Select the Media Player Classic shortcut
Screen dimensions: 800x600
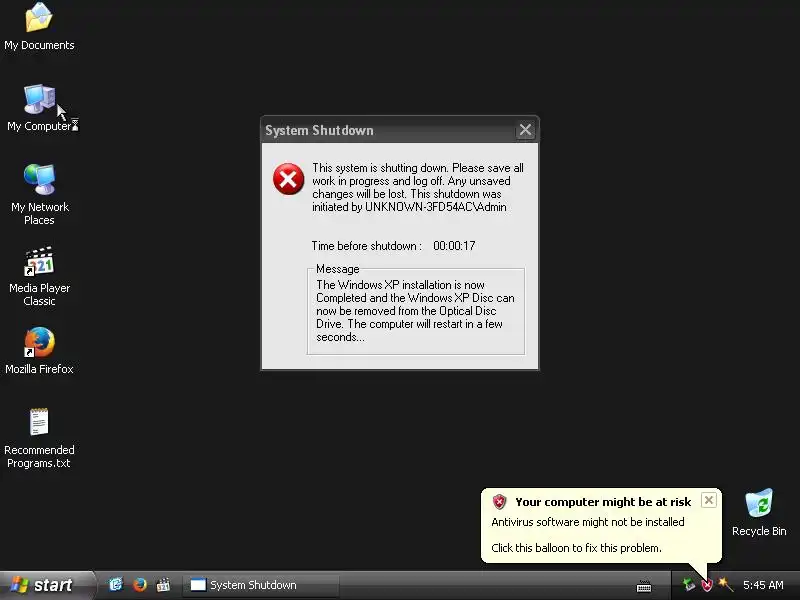pyautogui.click(x=39, y=276)
